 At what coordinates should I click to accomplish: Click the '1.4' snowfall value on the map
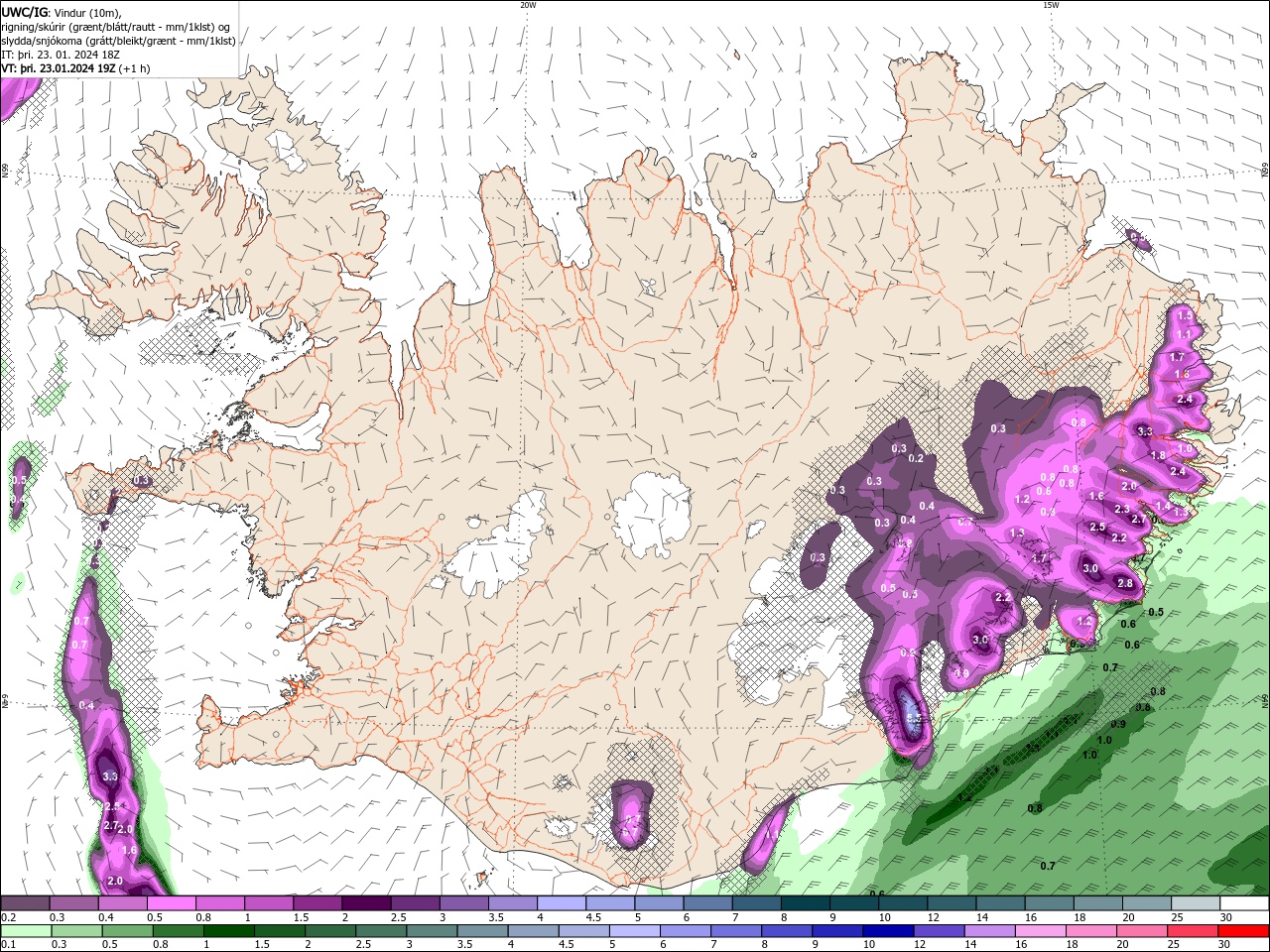pyautogui.click(x=1164, y=506)
